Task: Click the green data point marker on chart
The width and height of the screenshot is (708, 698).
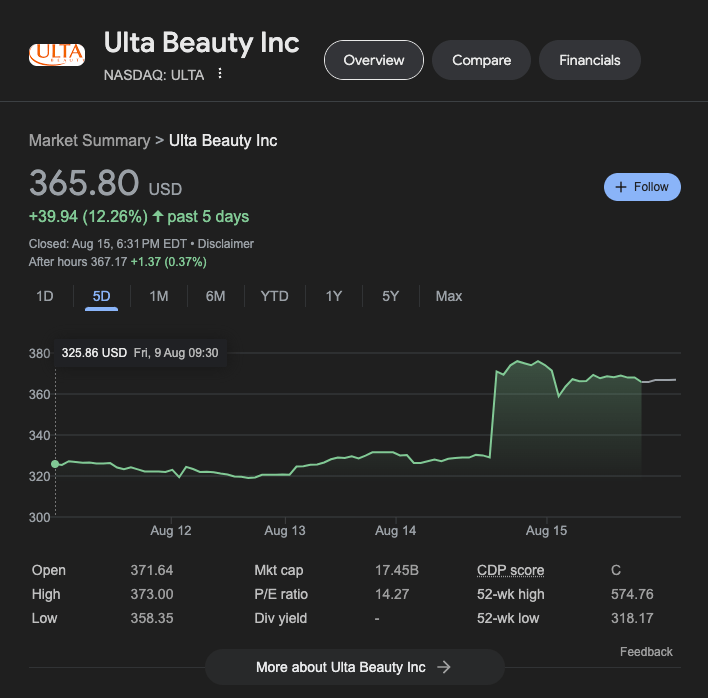Action: pos(55,464)
